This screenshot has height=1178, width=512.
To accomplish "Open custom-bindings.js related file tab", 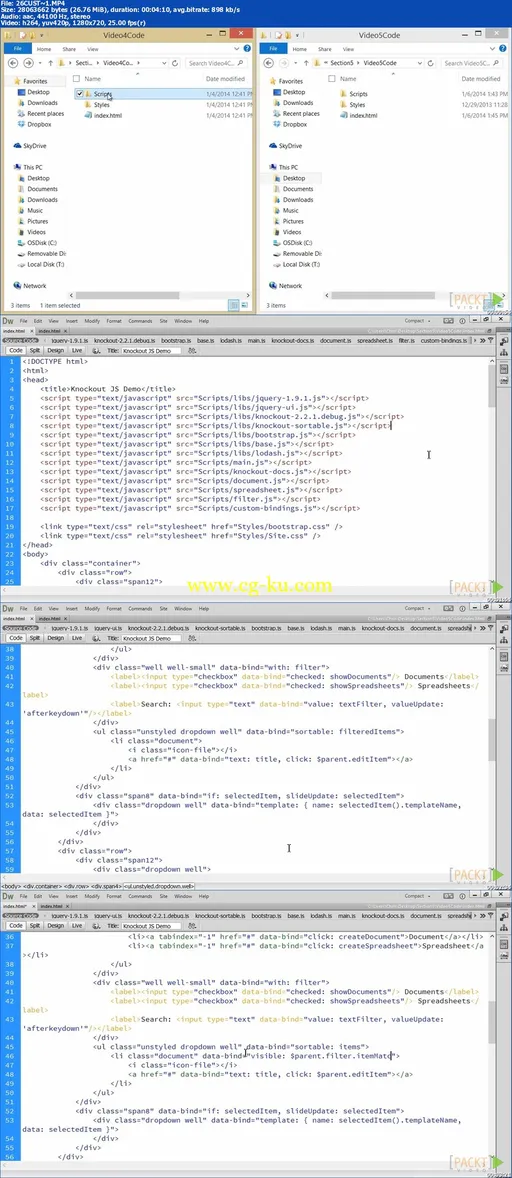I will tap(444, 340).
